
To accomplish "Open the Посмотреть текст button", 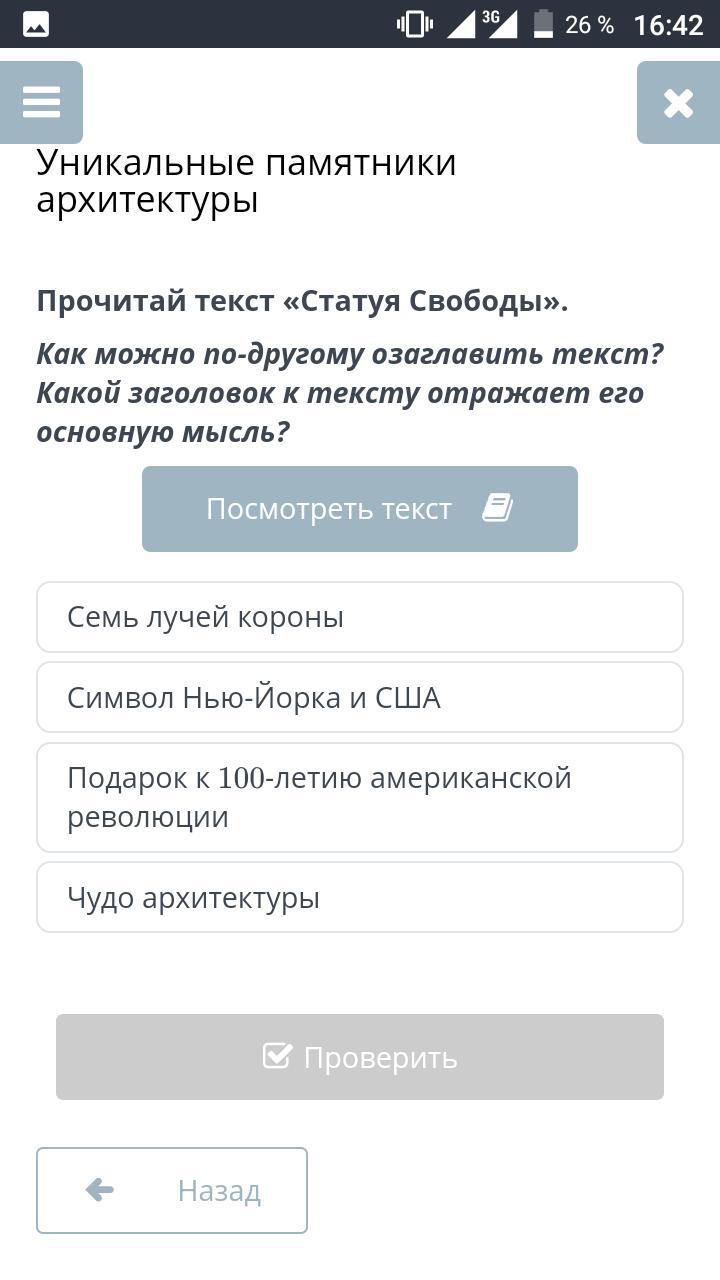I will [360, 508].
